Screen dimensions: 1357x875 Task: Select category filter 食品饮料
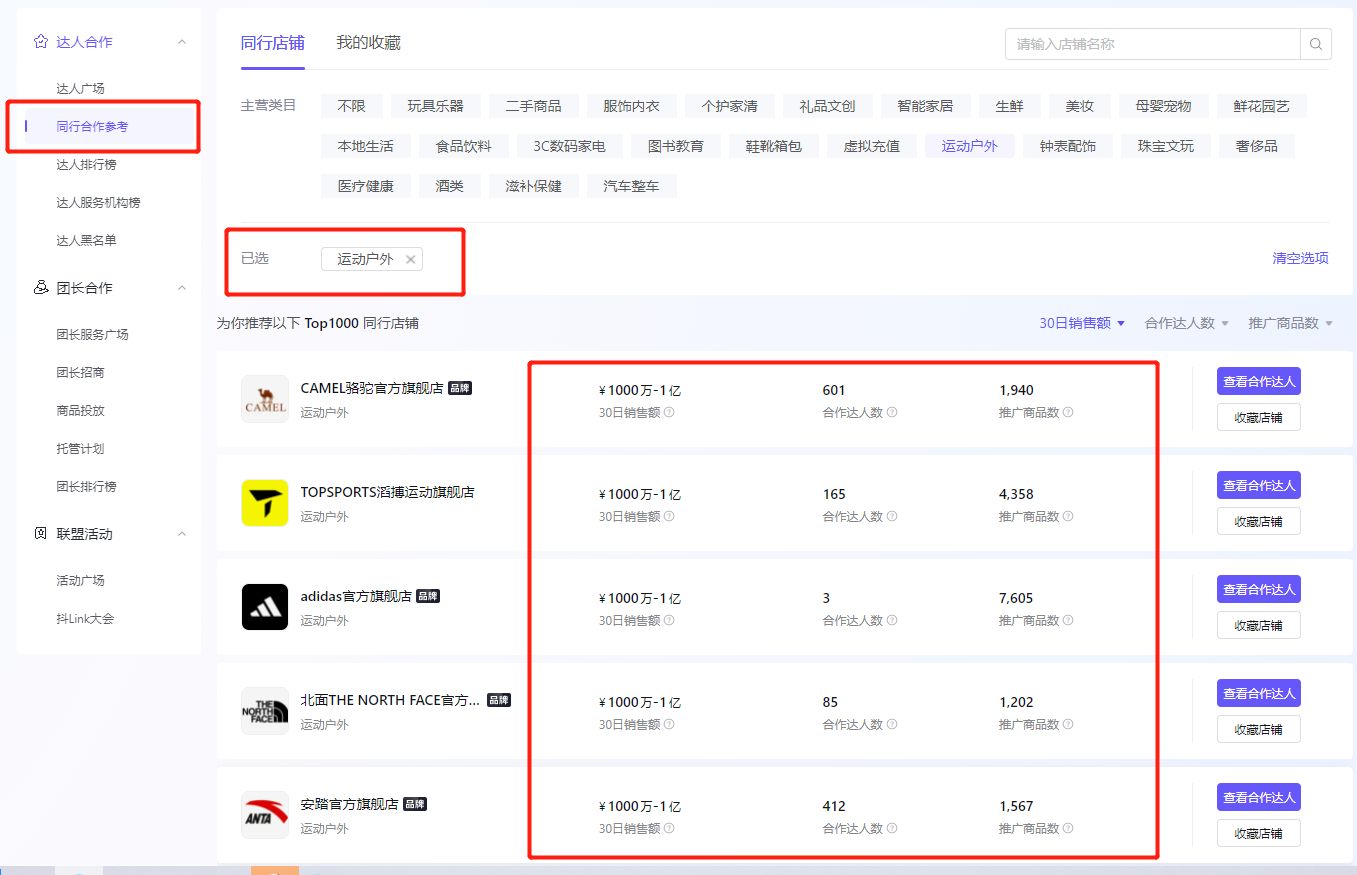coord(464,146)
